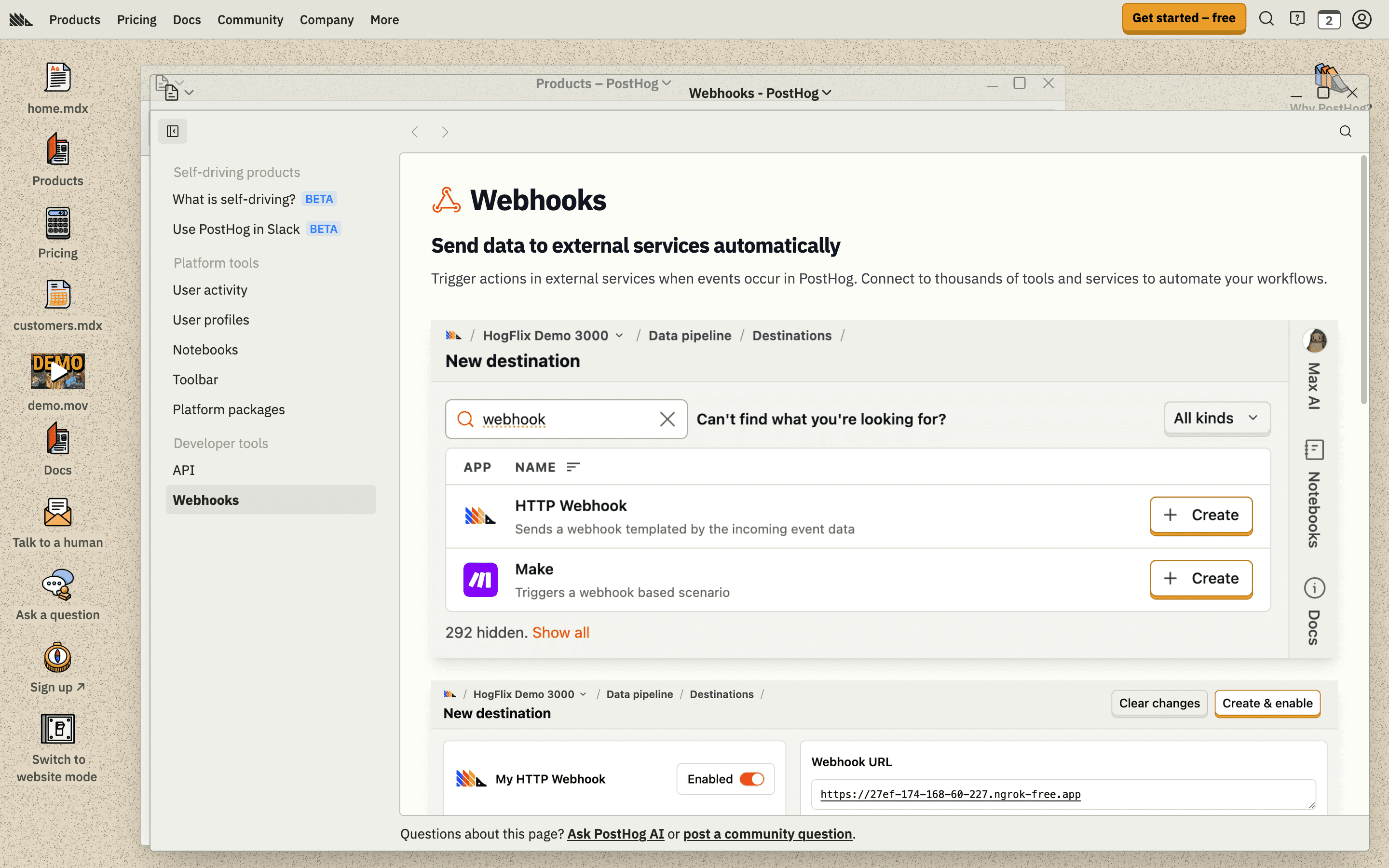Click the Webhook URL text field
This screenshot has width=1389, height=868.
tap(1063, 795)
